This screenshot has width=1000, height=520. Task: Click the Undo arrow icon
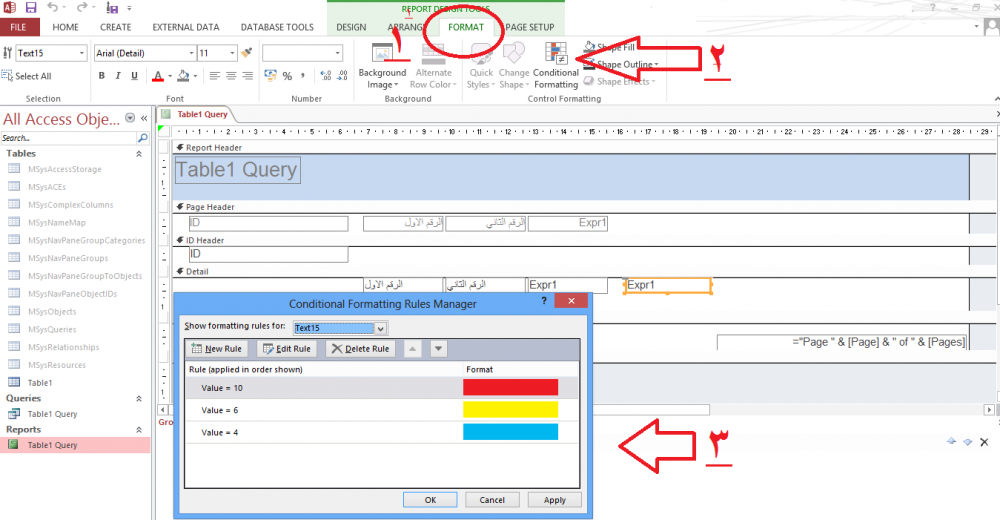[x=52, y=8]
